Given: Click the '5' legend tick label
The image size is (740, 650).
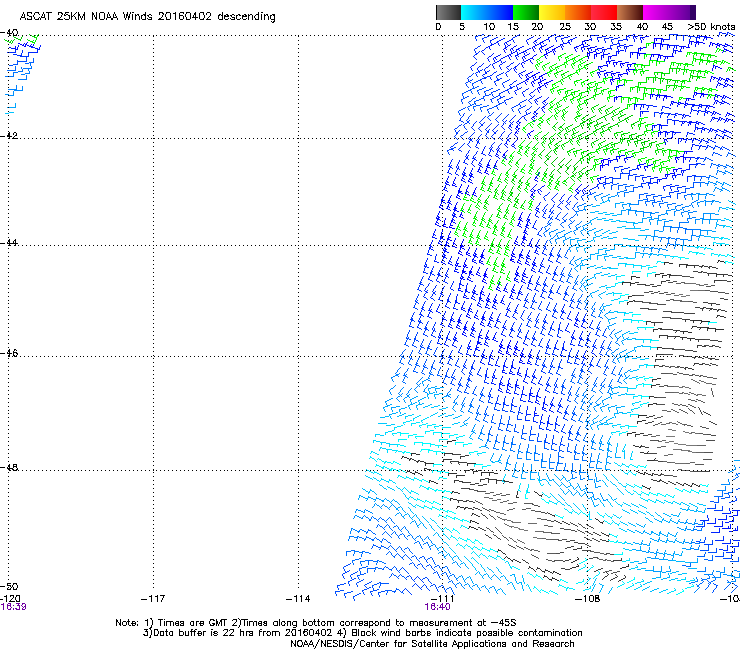Looking at the screenshot, I should coord(462,27).
